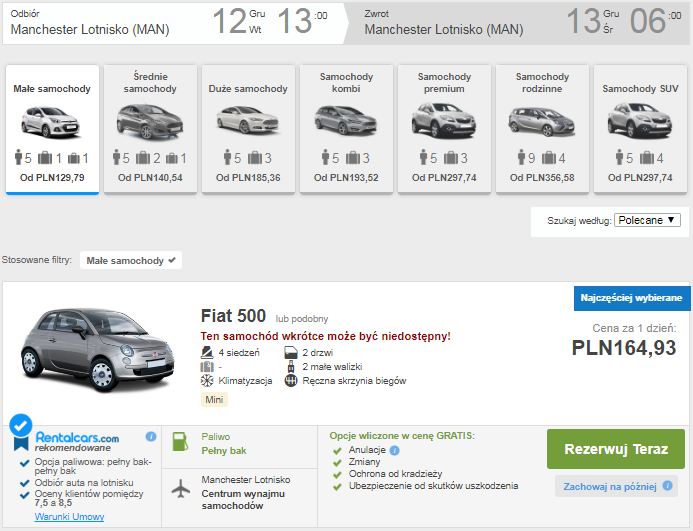
Task: Click the price PLN164,93
Action: (x=624, y=348)
